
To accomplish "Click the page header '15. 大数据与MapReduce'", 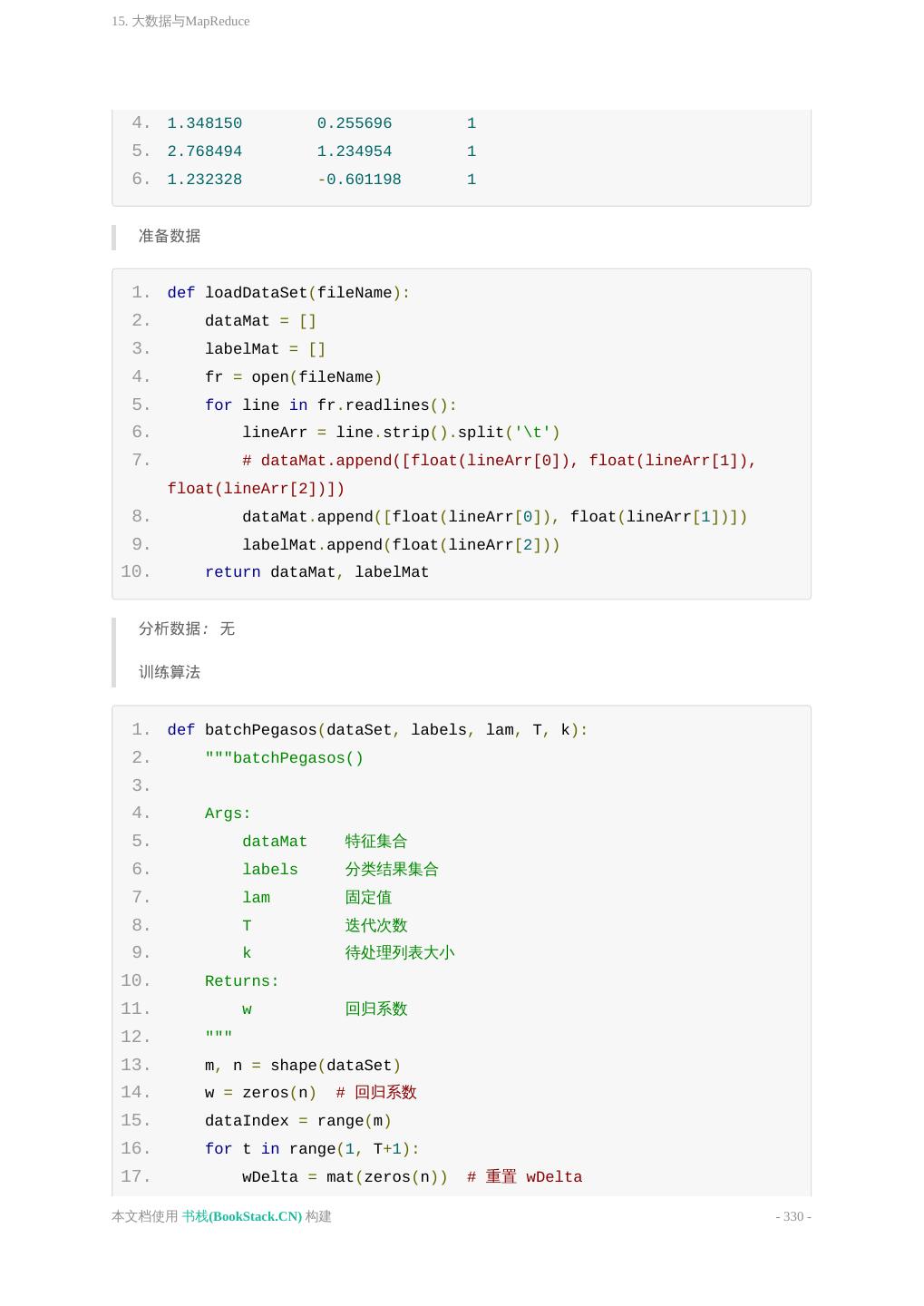I will pyautogui.click(x=180, y=21).
